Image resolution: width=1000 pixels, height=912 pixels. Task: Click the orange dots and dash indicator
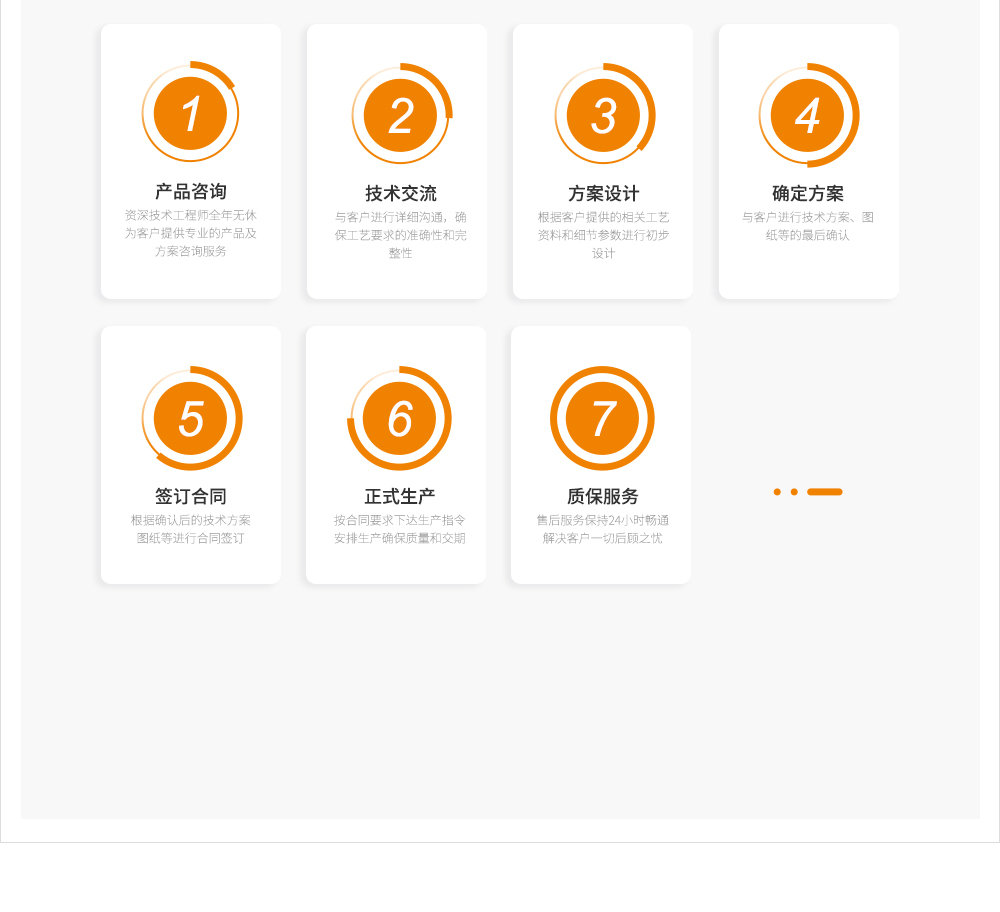[x=808, y=492]
